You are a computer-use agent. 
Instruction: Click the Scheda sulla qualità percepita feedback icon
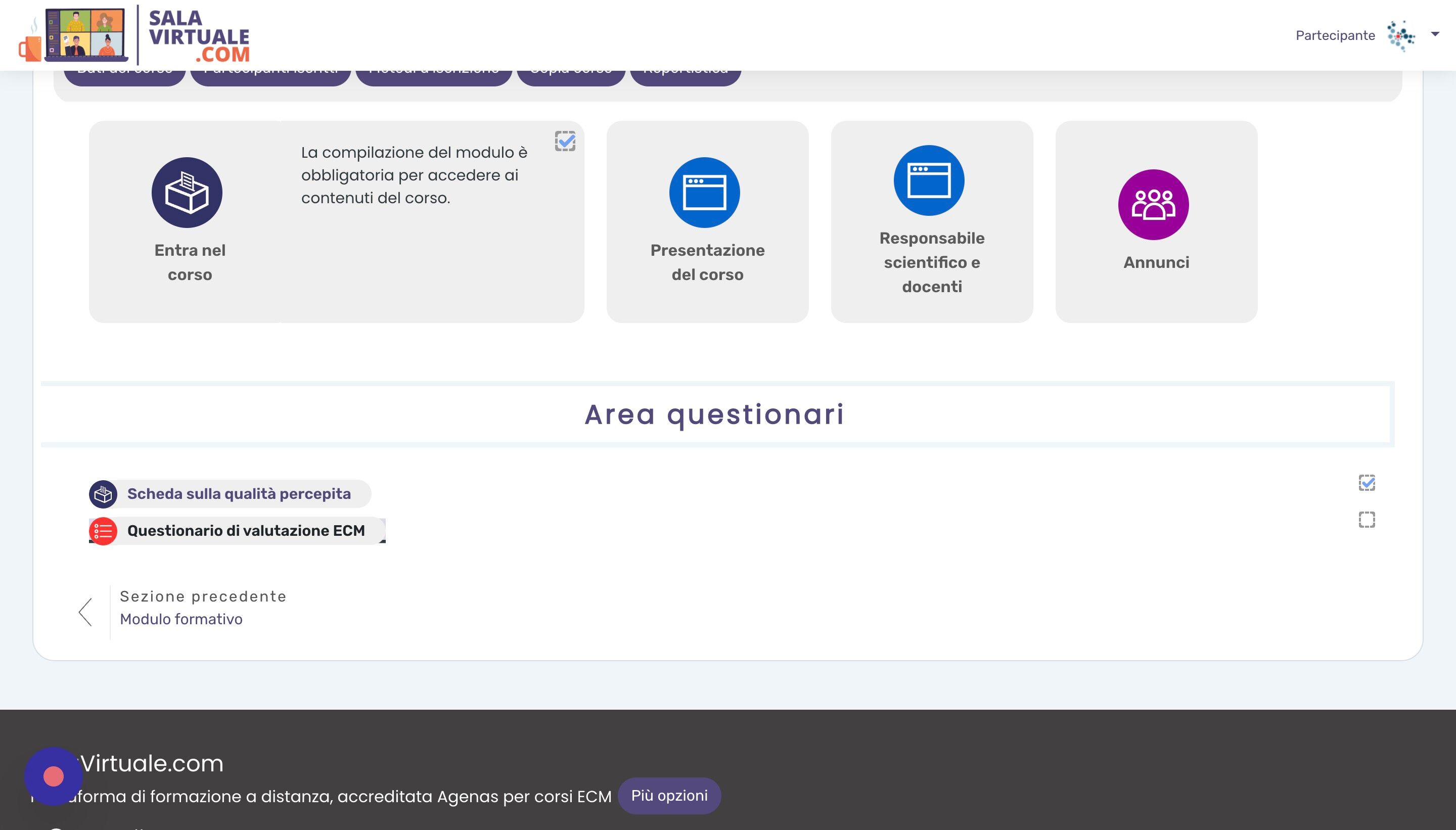pyautogui.click(x=103, y=494)
